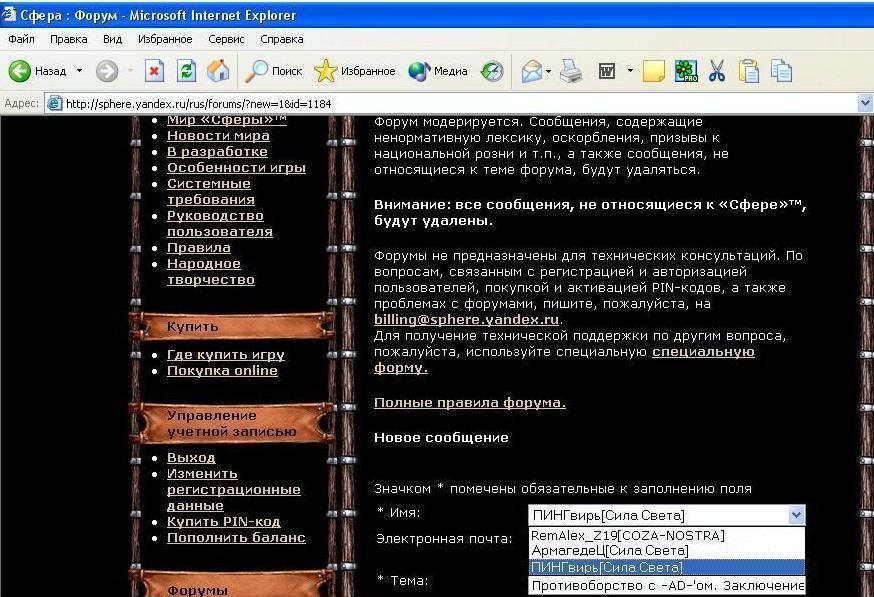
Task: Click the Cut scissors icon
Action: tap(717, 71)
